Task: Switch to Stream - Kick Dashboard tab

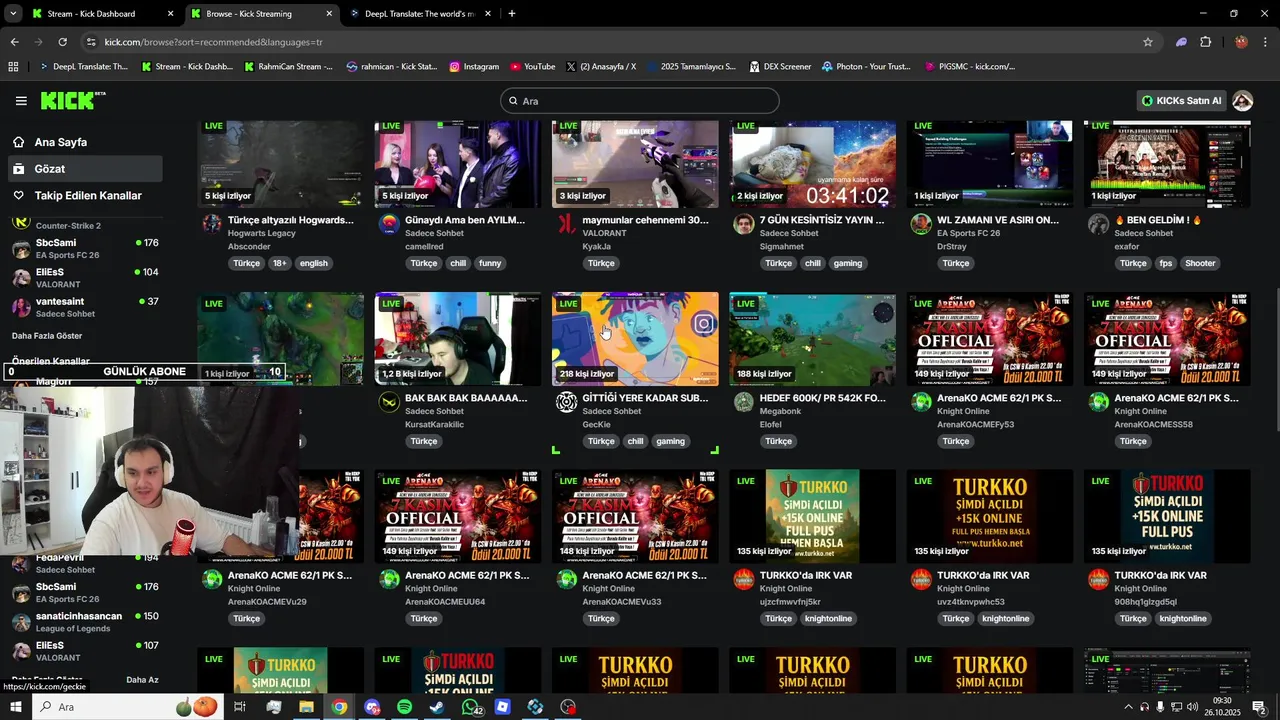Action: (x=91, y=14)
